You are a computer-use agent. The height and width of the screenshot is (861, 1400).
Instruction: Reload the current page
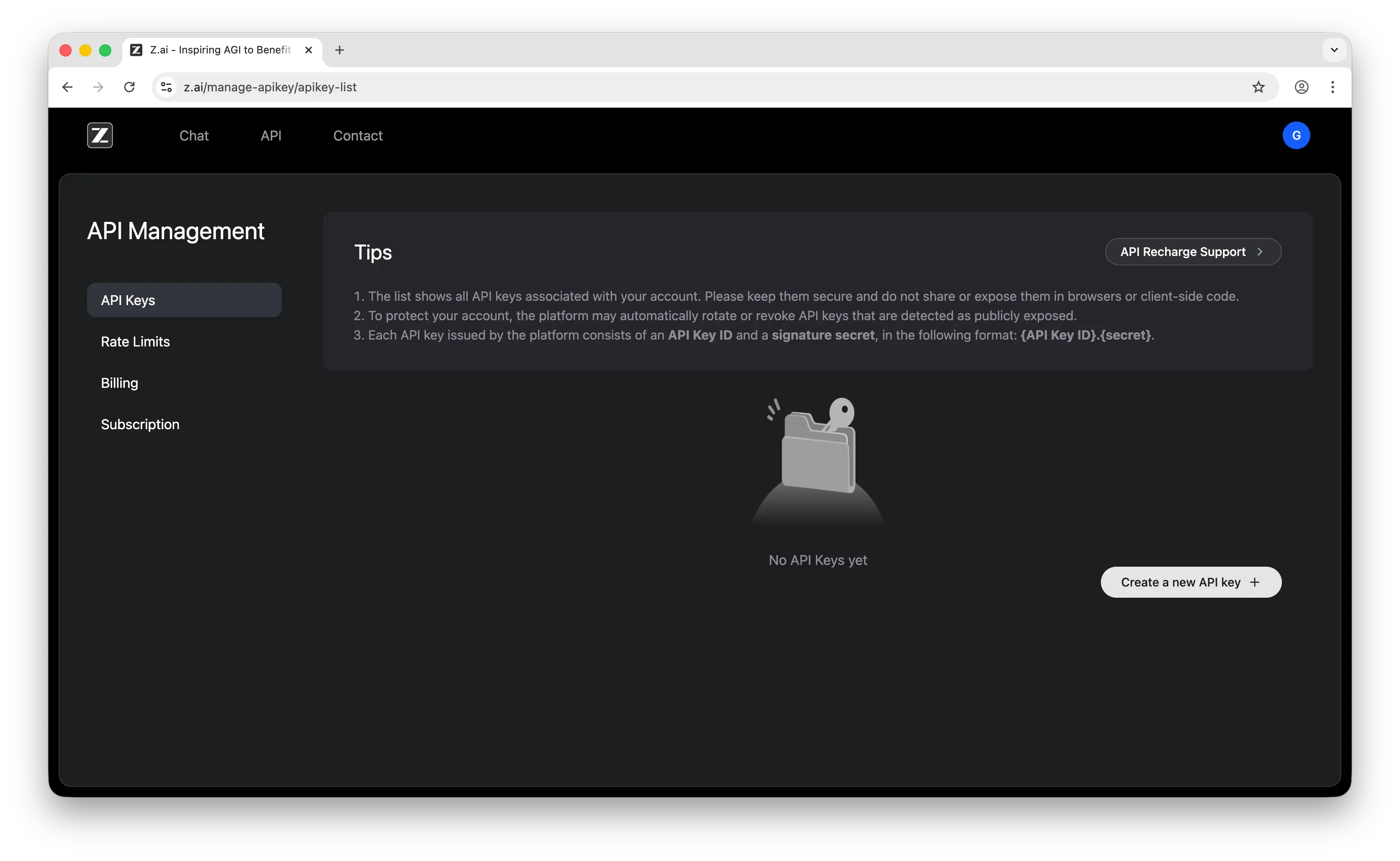click(x=130, y=87)
